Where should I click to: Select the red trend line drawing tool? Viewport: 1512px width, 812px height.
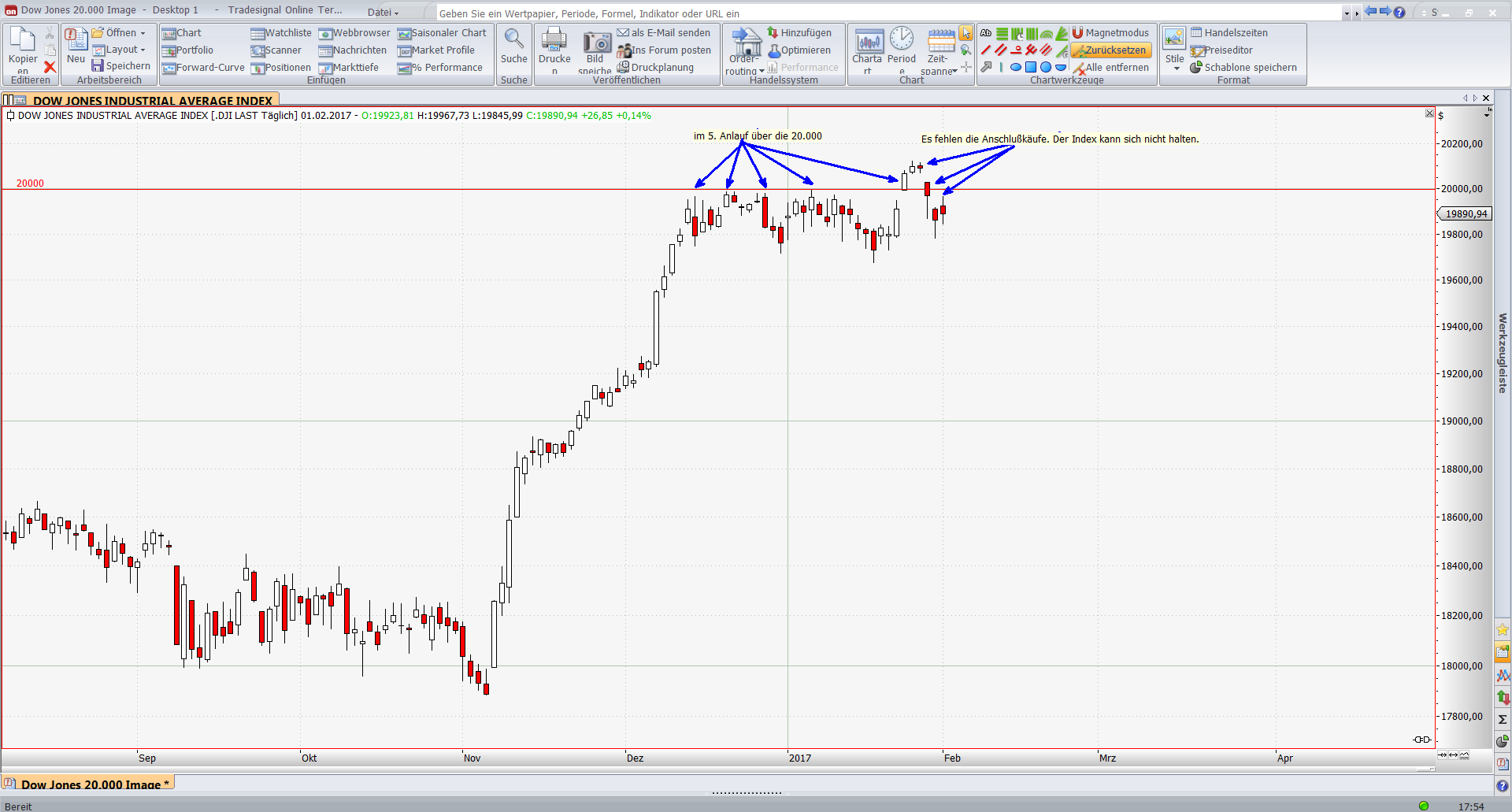(985, 50)
